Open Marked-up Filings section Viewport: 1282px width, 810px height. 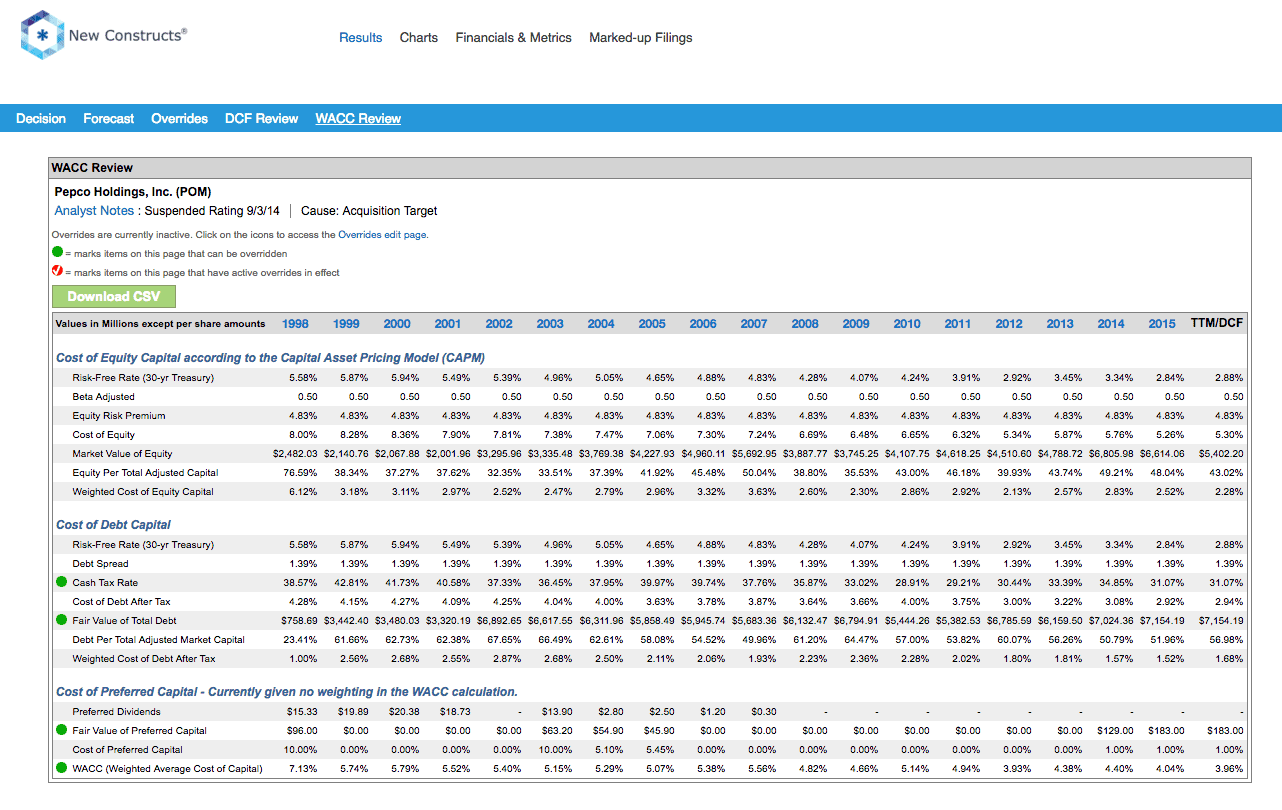(641, 38)
